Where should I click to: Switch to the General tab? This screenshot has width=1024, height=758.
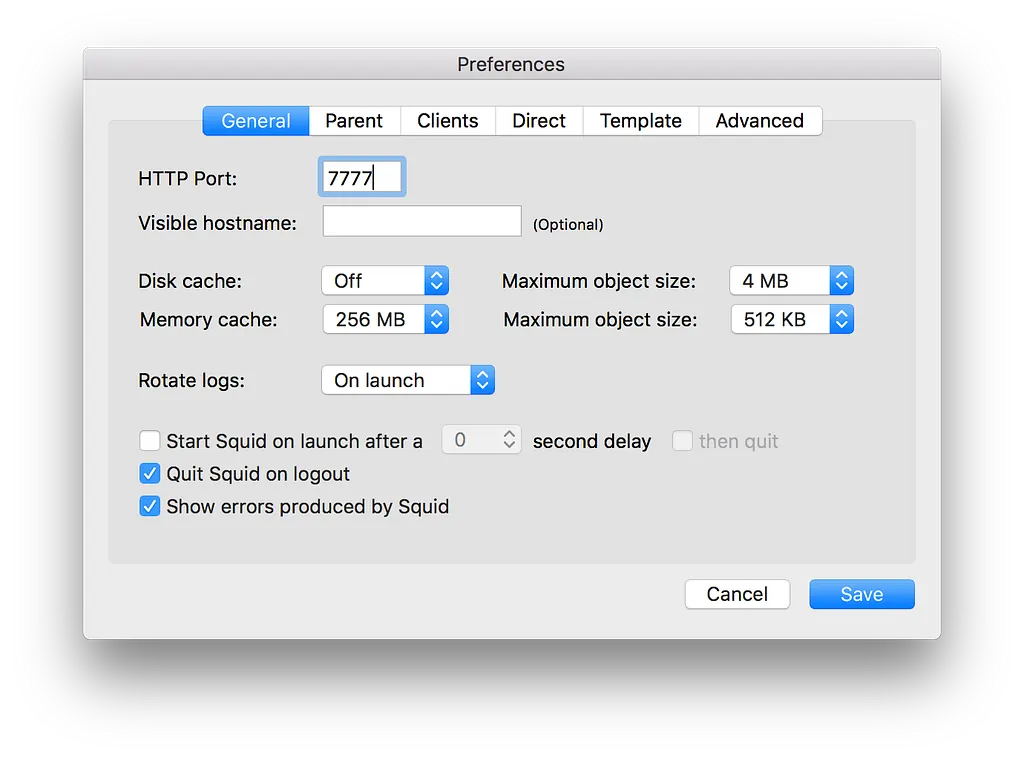[255, 121]
